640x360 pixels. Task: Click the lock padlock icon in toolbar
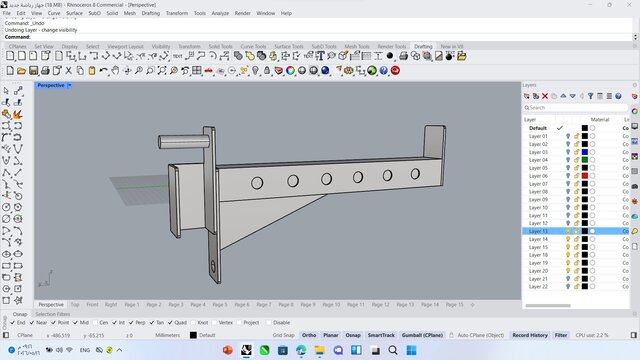[267, 71]
